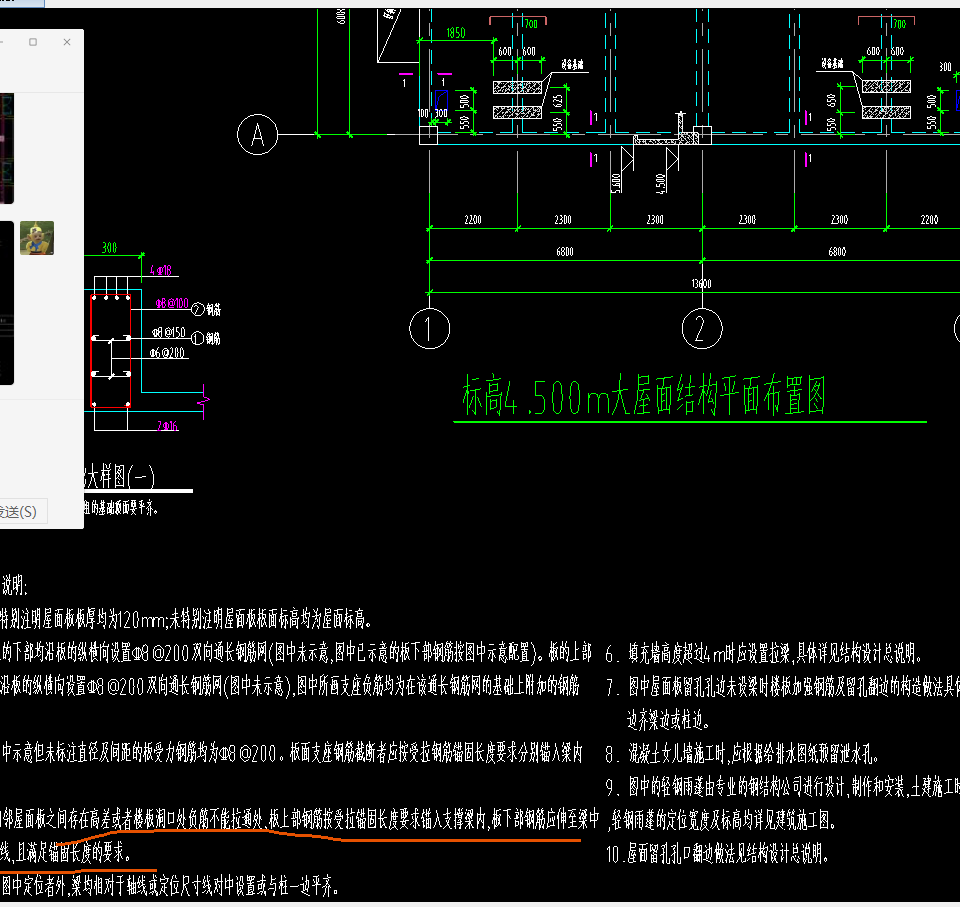Select the Φ8@150 rebar annotation
Screen dimensions: 960x907
coord(168,332)
